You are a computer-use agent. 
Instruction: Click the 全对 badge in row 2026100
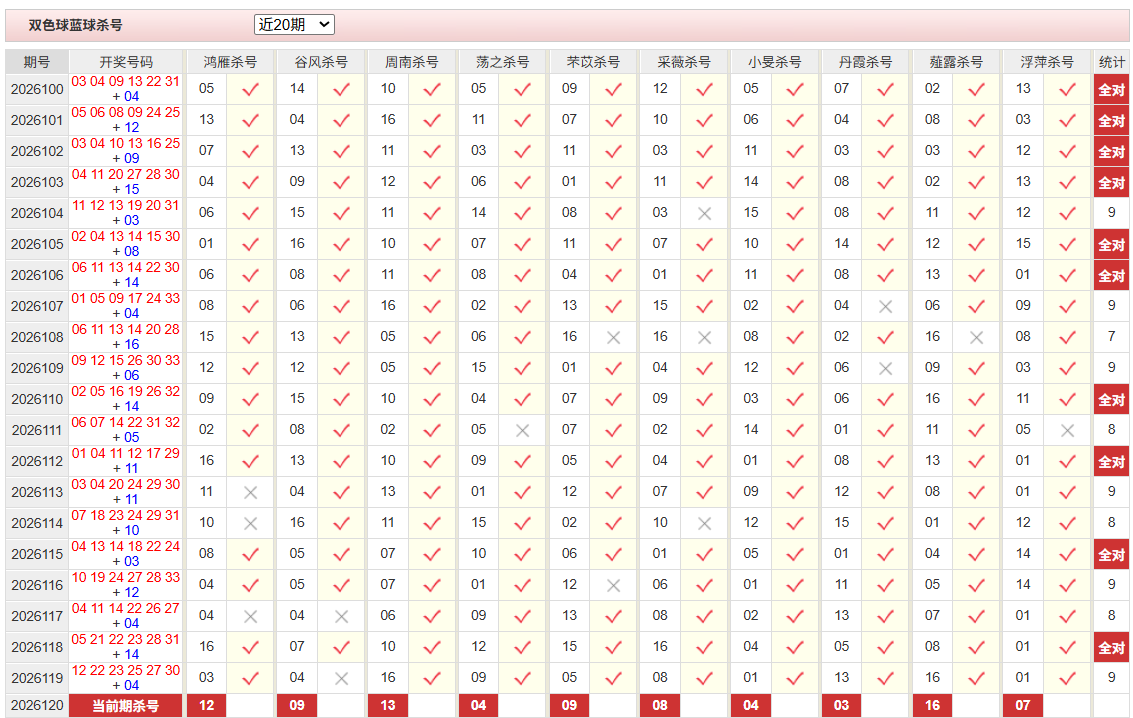click(1111, 90)
